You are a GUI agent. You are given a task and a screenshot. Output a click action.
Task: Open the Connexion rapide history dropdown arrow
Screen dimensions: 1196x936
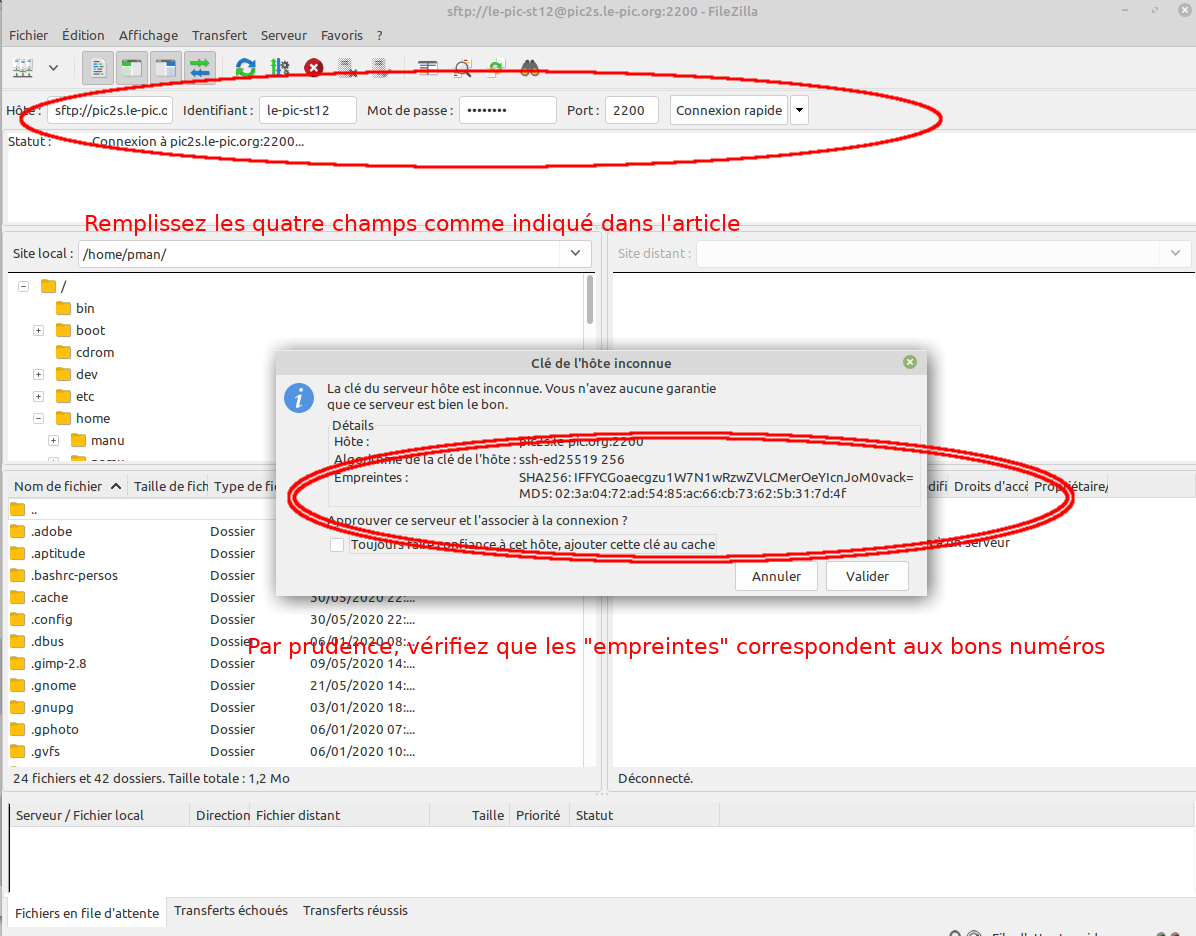tap(799, 111)
